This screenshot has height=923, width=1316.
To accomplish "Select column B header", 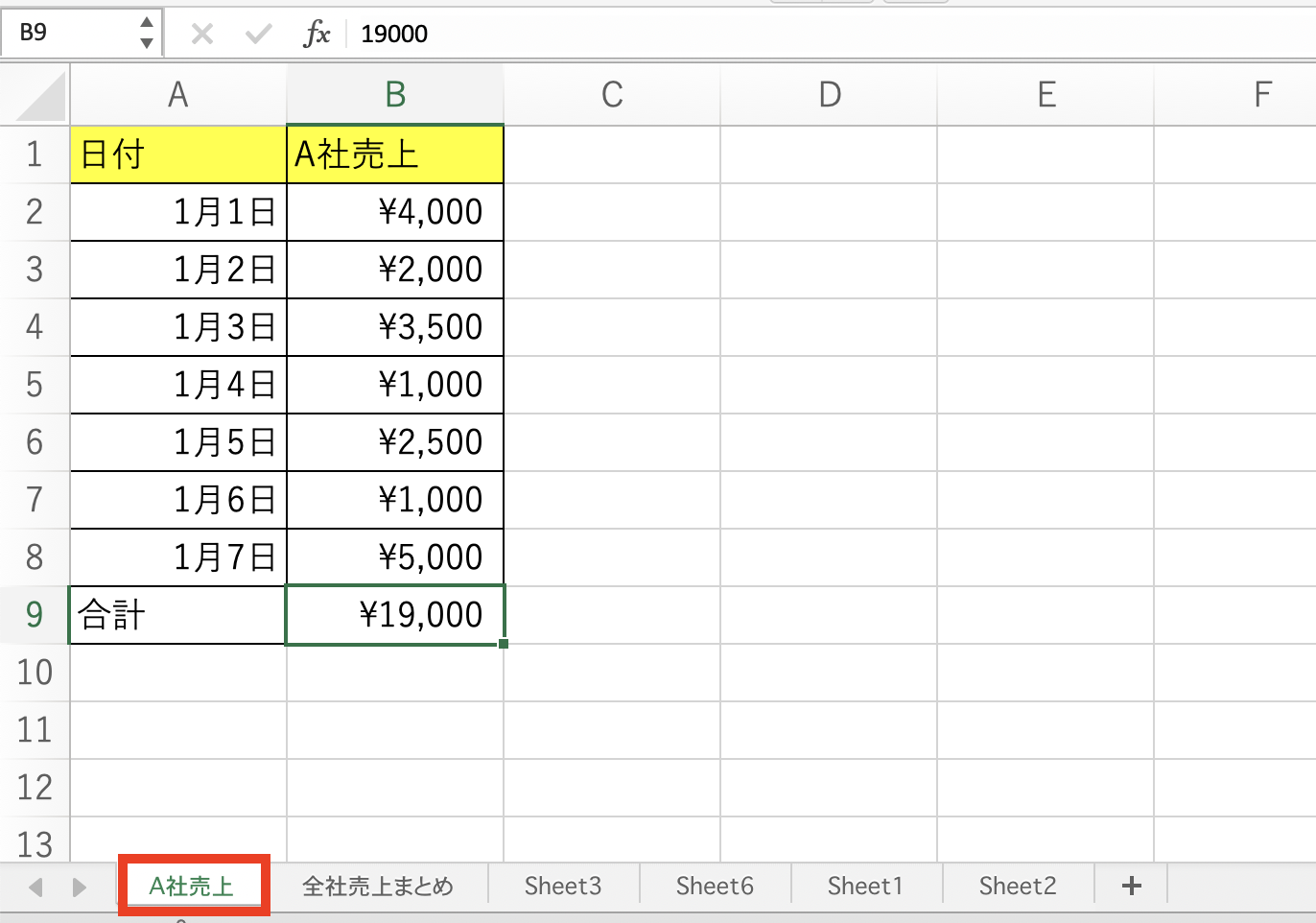I will point(395,95).
